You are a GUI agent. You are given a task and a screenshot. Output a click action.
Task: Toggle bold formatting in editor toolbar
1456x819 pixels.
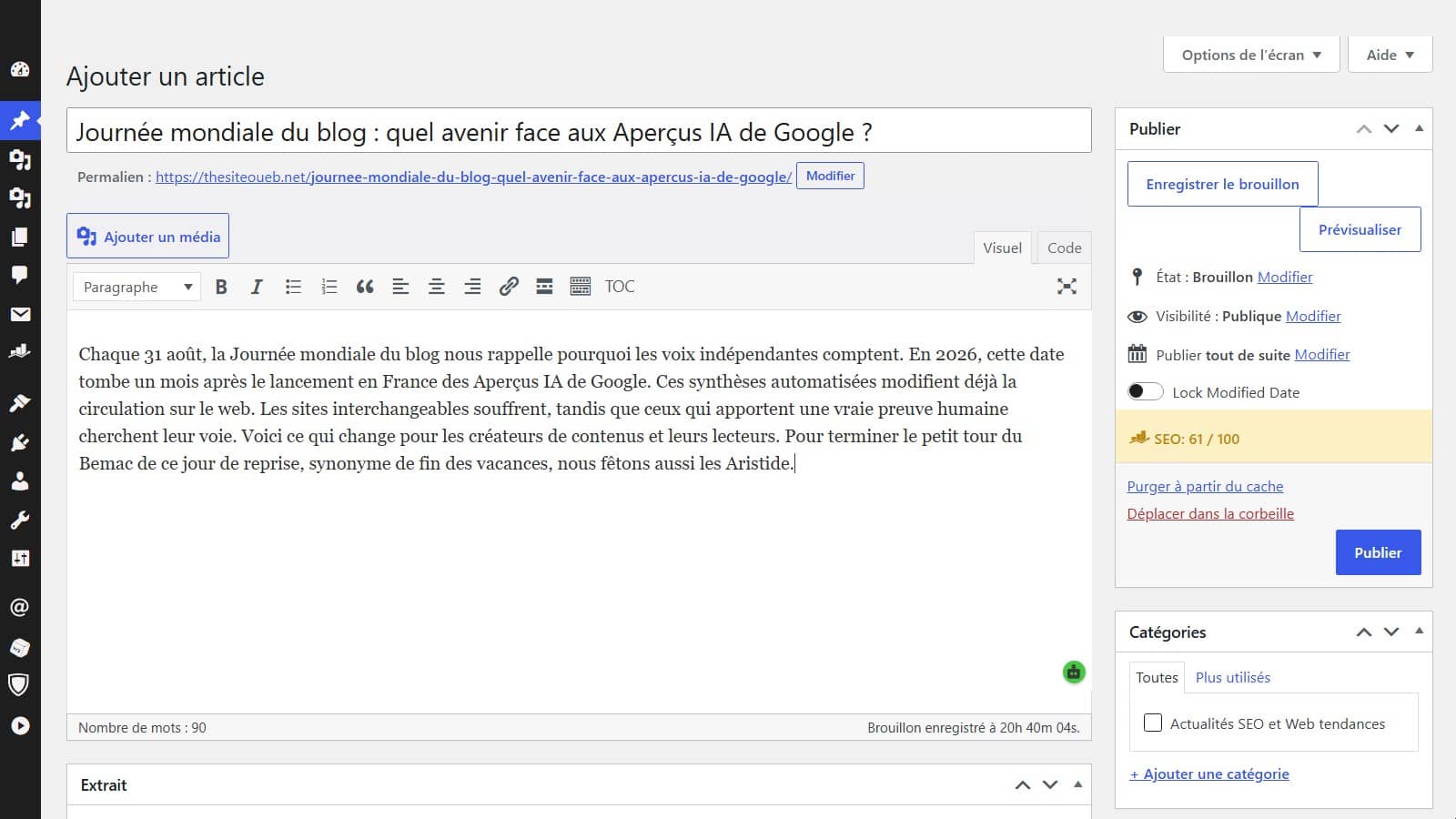(x=221, y=287)
